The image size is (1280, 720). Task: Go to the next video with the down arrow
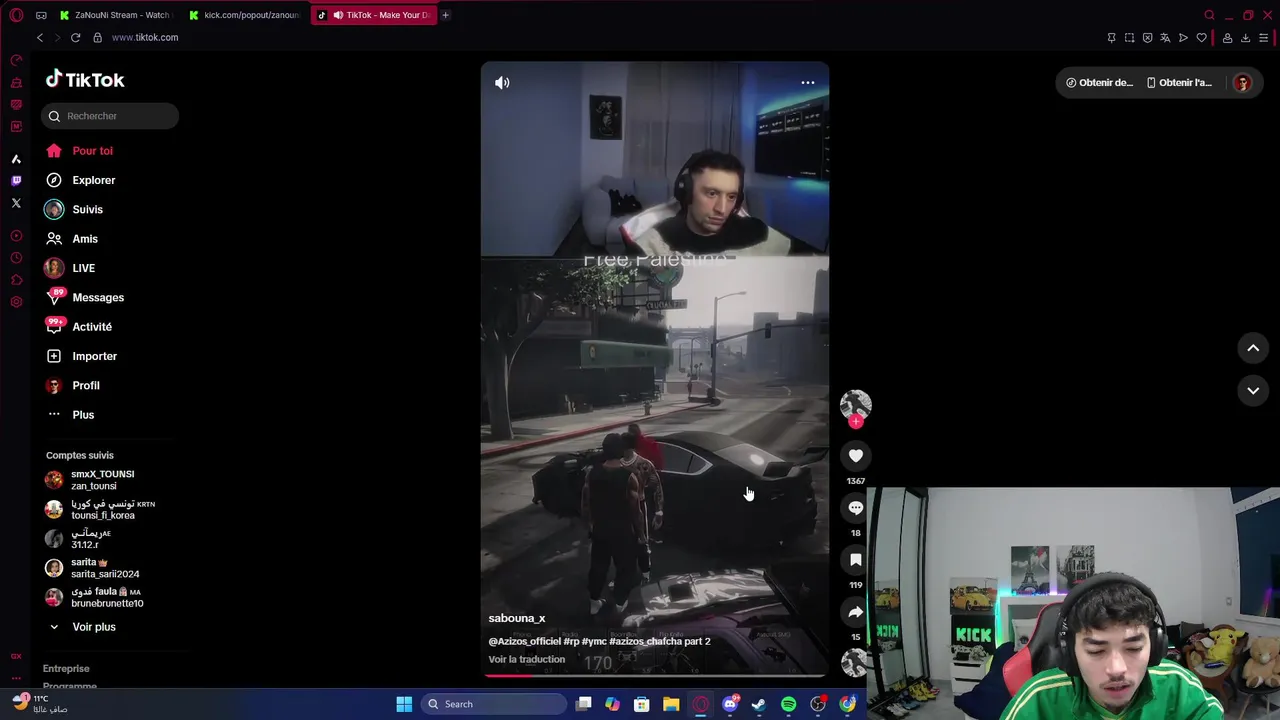pyautogui.click(x=1253, y=391)
